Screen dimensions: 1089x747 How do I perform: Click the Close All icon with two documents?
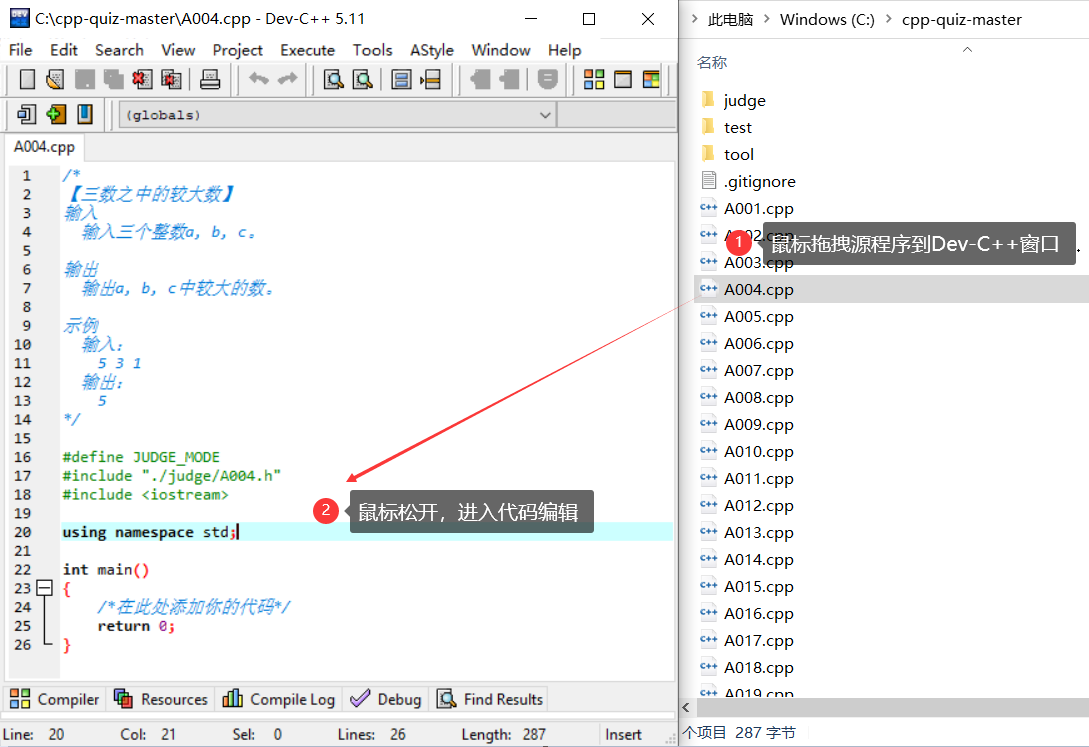click(x=171, y=79)
